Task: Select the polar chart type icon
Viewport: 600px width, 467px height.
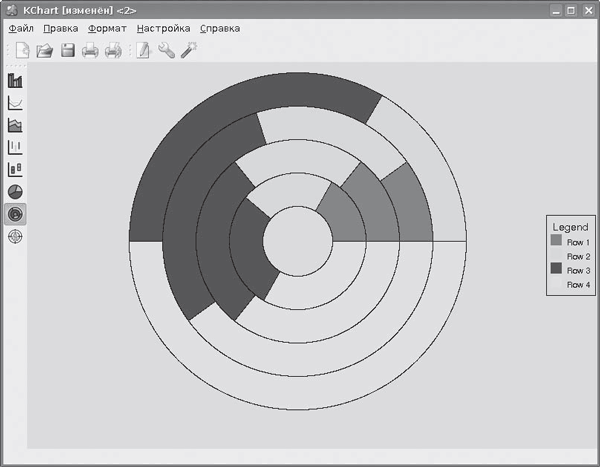Action: (16, 236)
